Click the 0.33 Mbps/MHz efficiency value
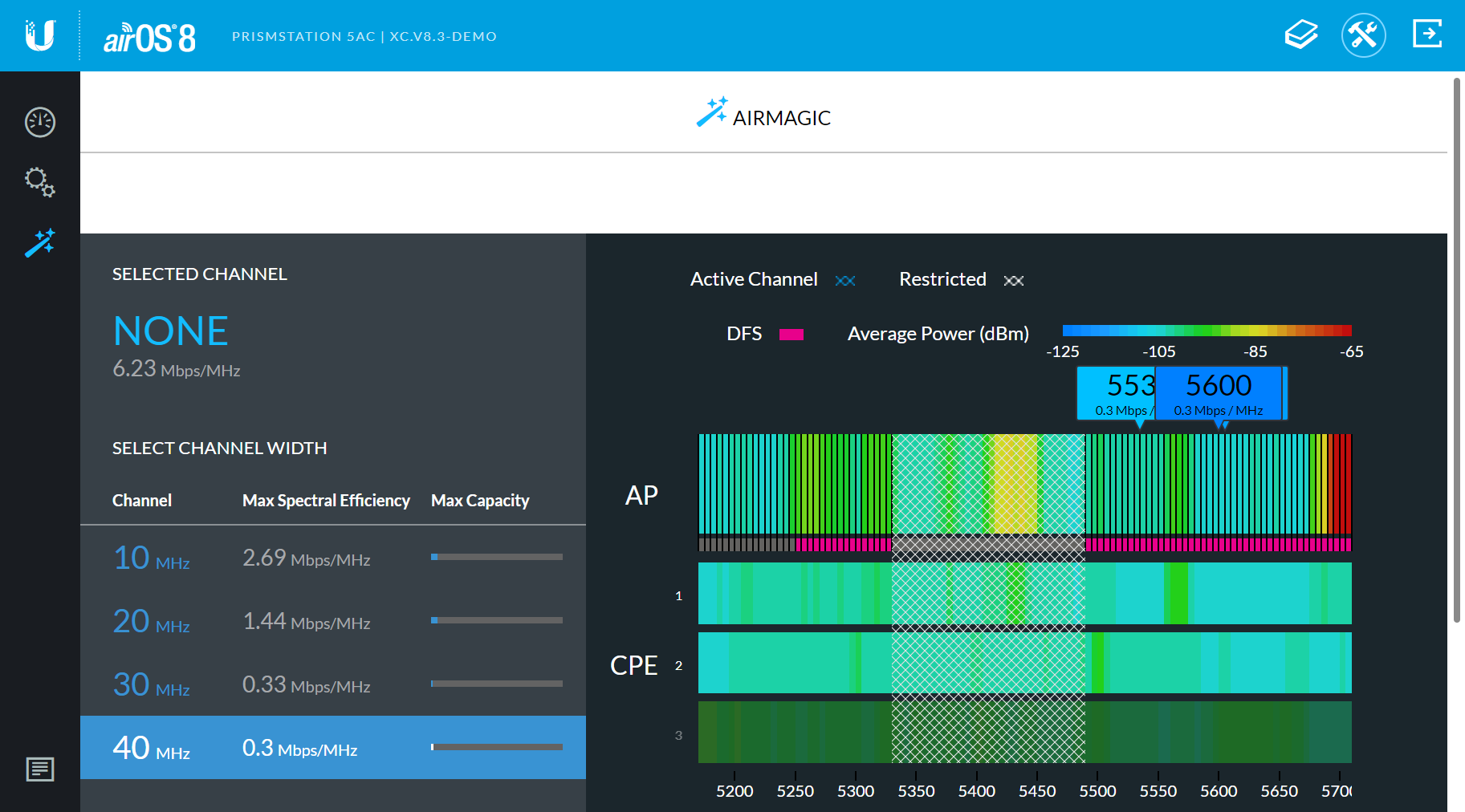This screenshot has width=1465, height=812. [307, 684]
